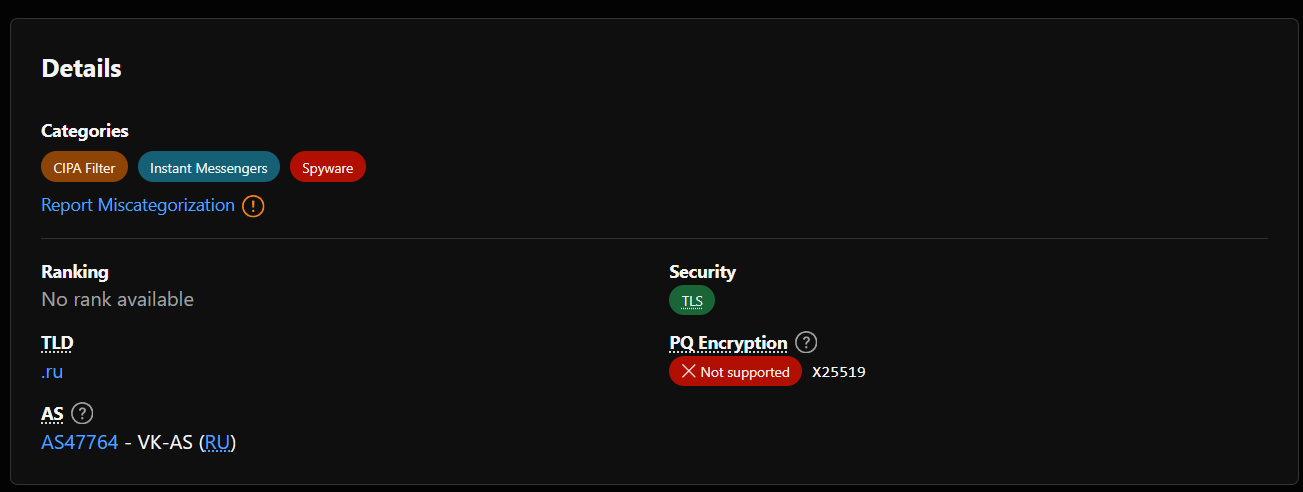Open the PQ Encryption help question mark

pyautogui.click(x=807, y=343)
